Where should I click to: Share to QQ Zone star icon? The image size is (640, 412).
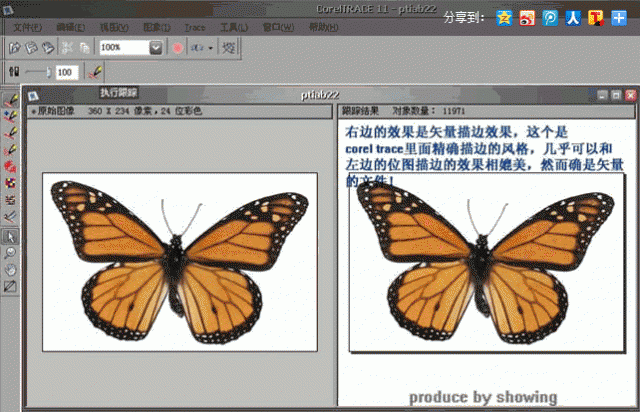pyautogui.click(x=505, y=17)
